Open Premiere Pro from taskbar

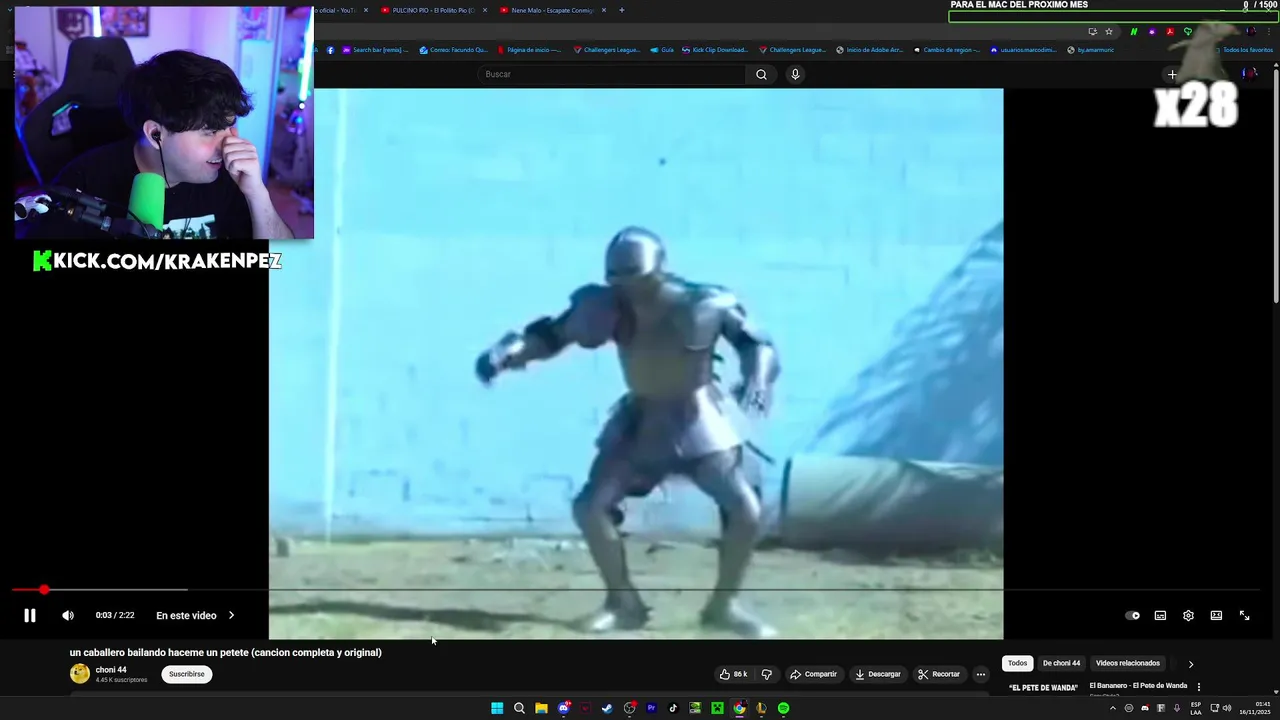pyautogui.click(x=651, y=708)
